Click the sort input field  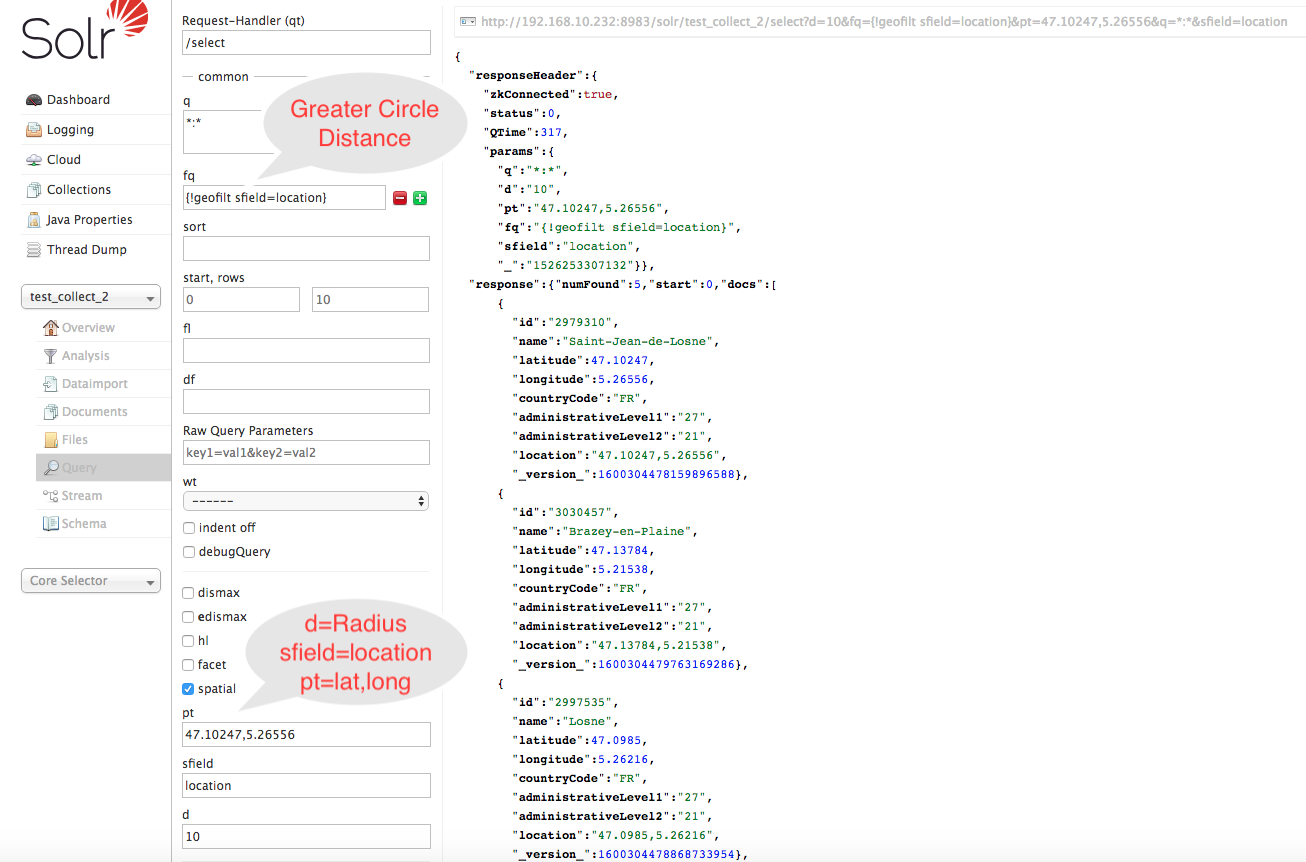(306, 249)
